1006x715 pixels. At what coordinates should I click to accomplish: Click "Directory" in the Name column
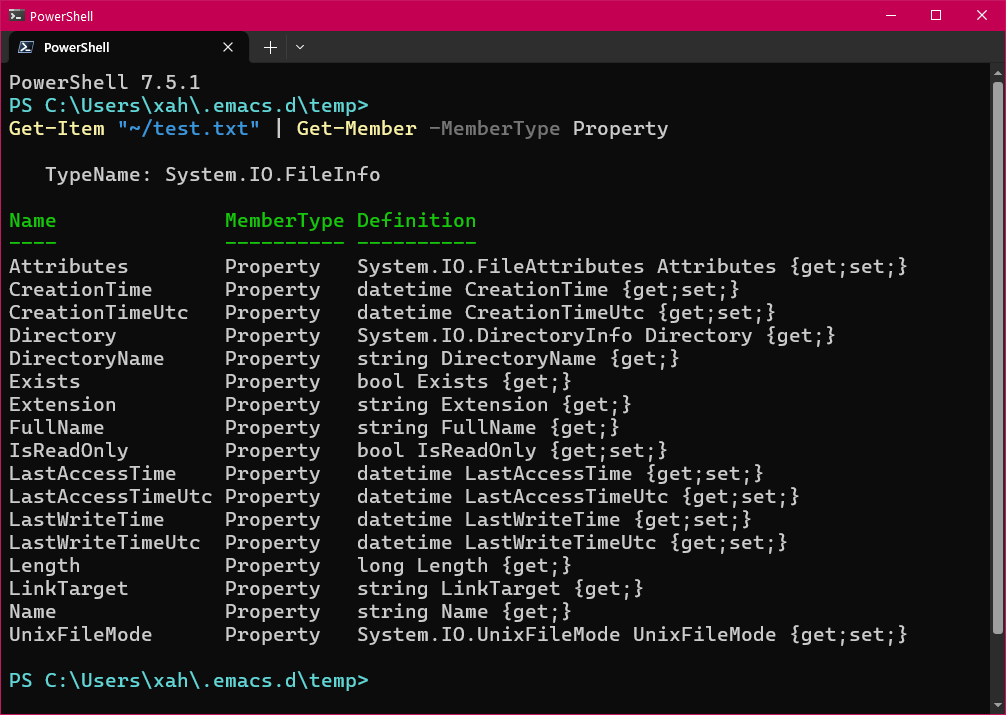click(x=63, y=336)
